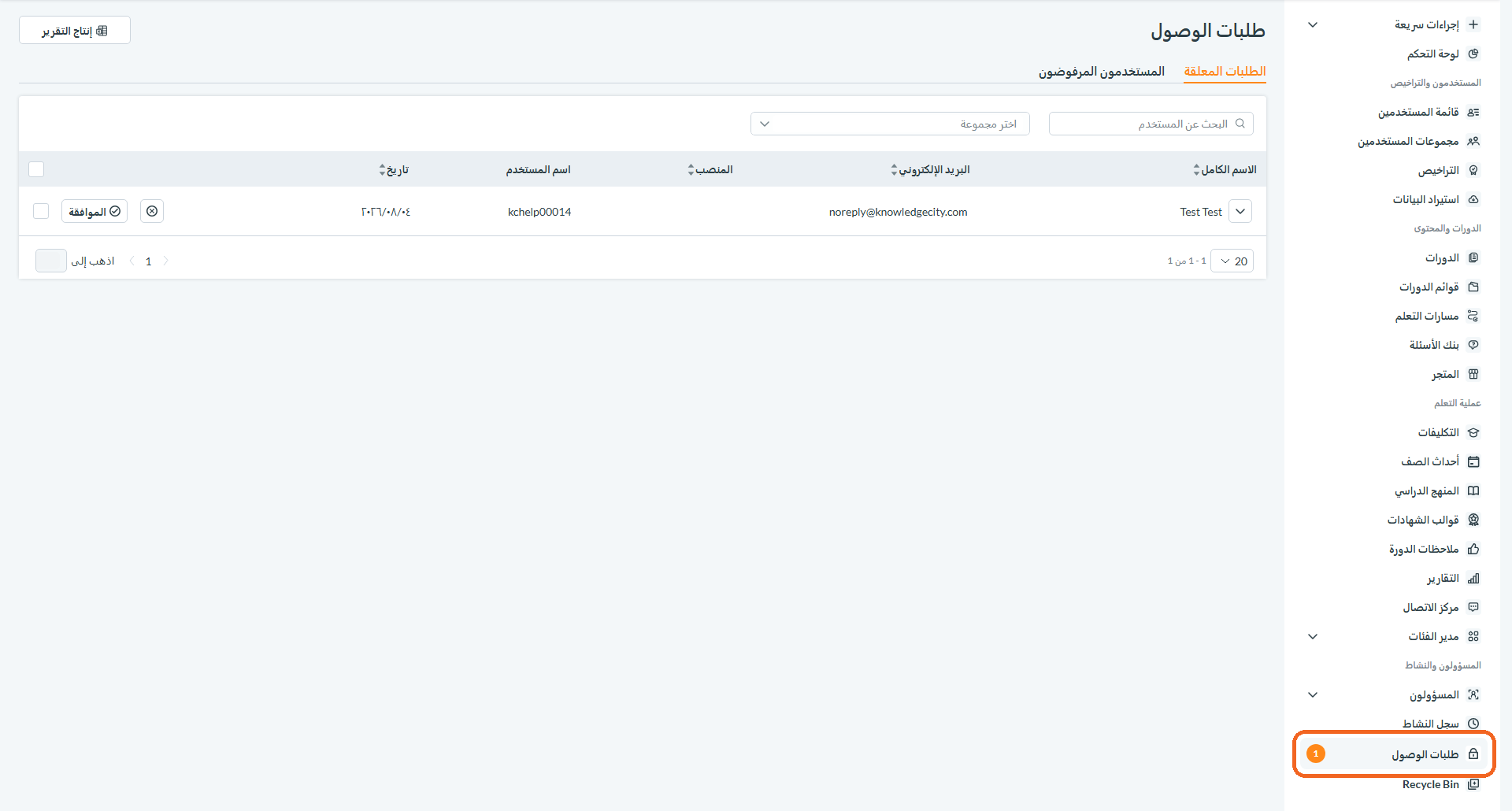Switch to rejected users tab المستخدمون المرفوضون
The height and width of the screenshot is (811, 1512).
pyautogui.click(x=1101, y=72)
